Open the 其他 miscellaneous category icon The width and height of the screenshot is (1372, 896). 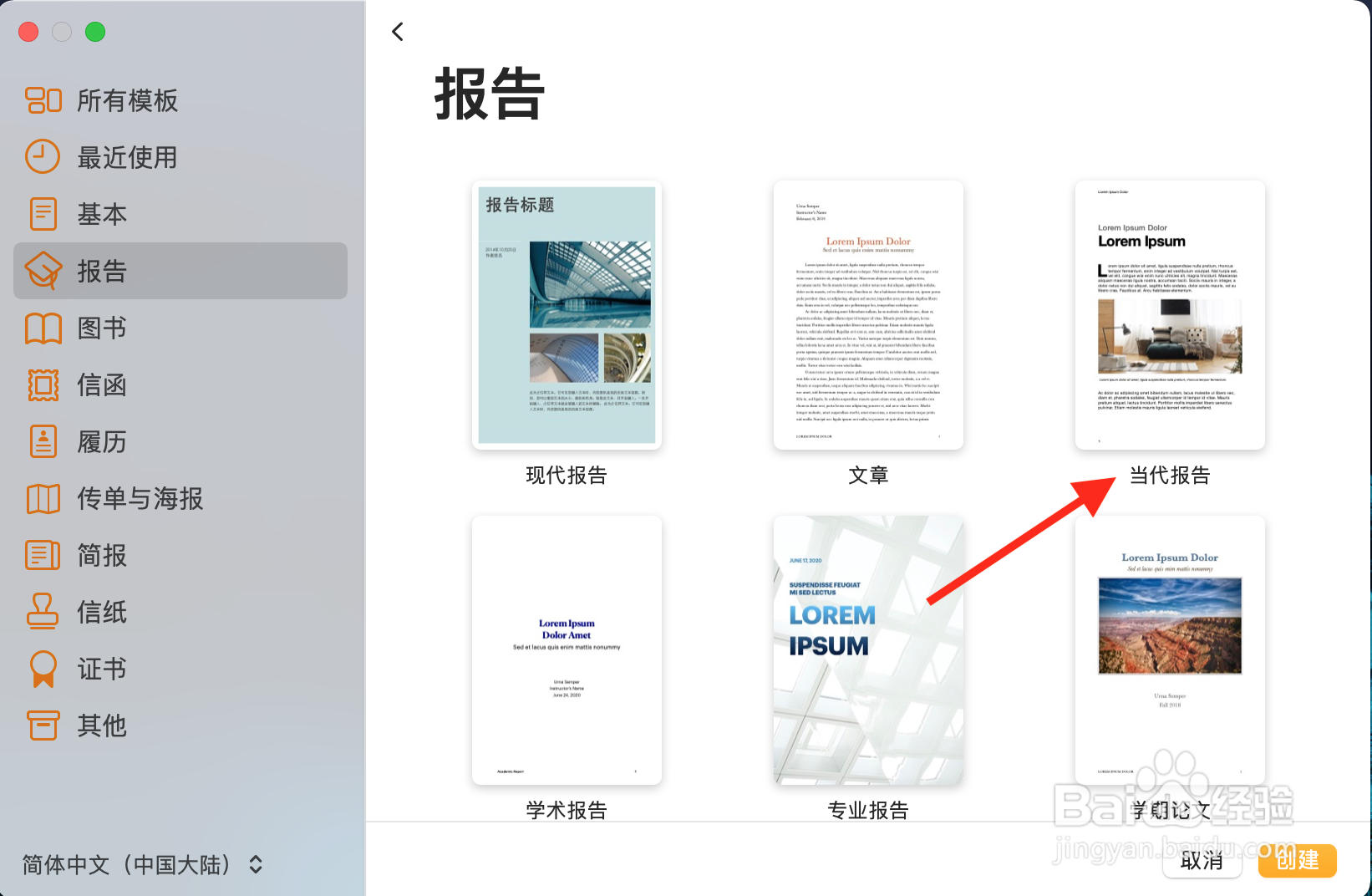[x=43, y=725]
